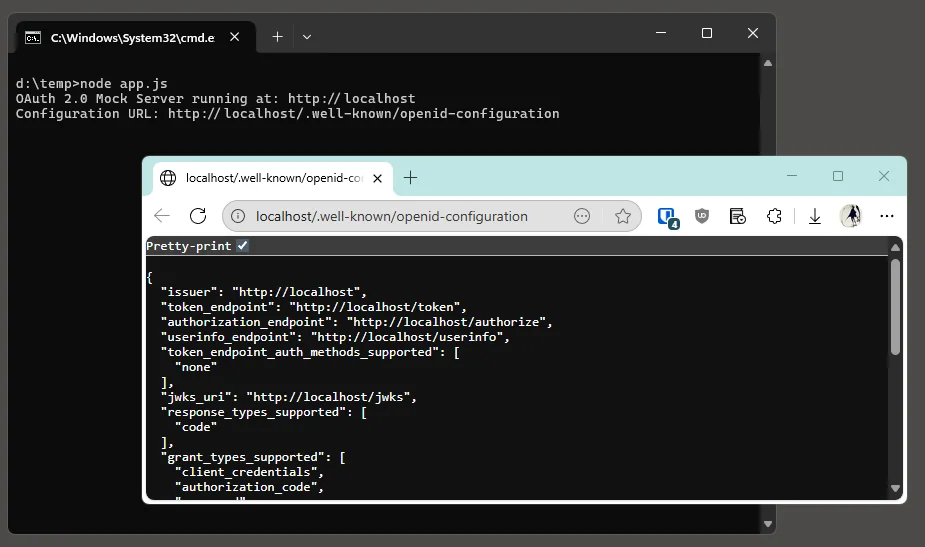Open browser Settings and more menu

tap(886, 216)
